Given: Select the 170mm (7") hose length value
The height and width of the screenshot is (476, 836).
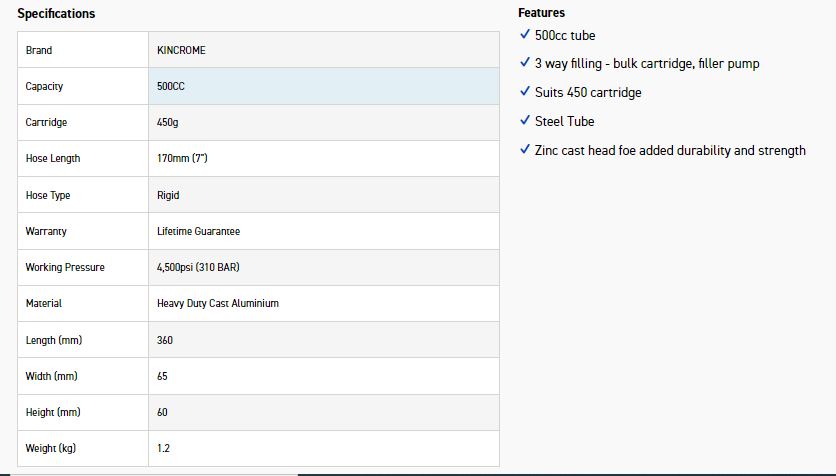Looking at the screenshot, I should (x=182, y=158).
